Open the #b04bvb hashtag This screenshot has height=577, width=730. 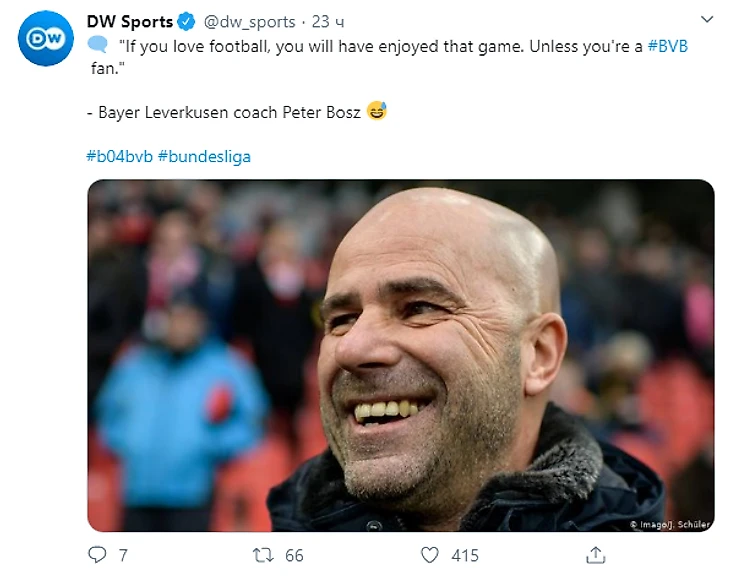coord(119,157)
